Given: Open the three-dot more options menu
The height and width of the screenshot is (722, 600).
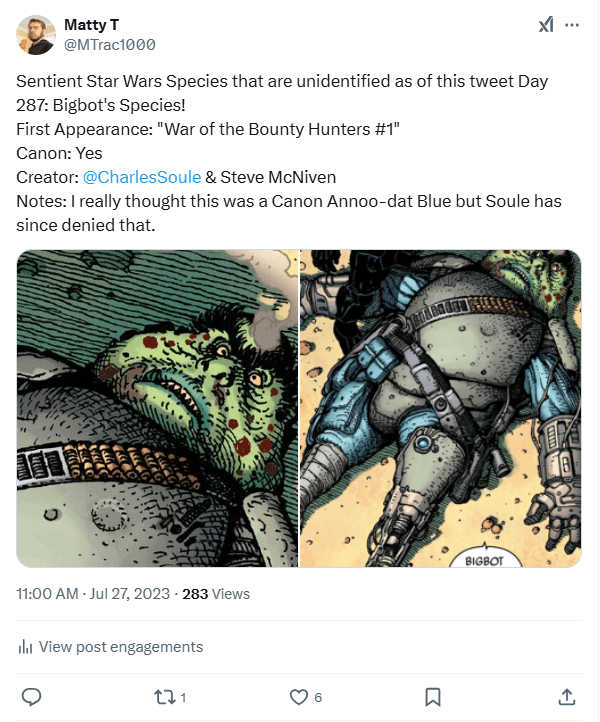Looking at the screenshot, I should tap(572, 25).
